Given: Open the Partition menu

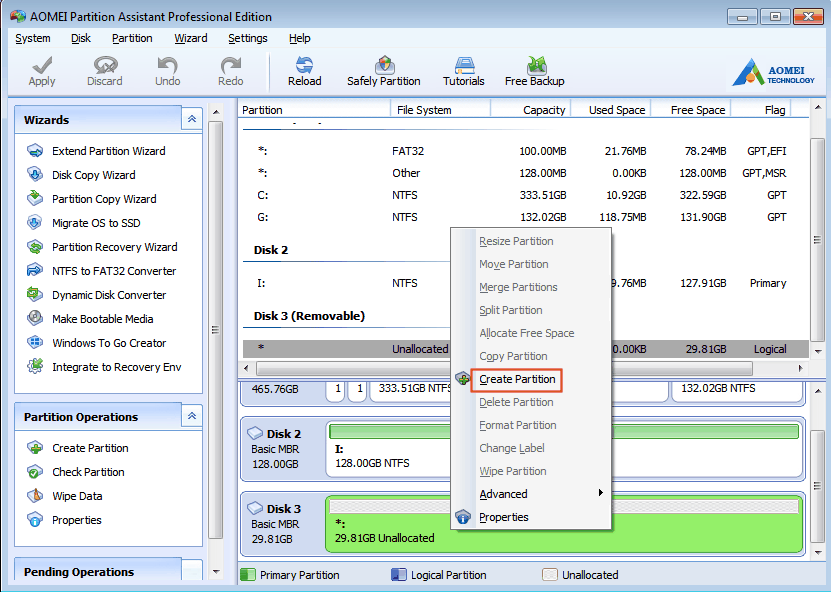Looking at the screenshot, I should tap(132, 38).
